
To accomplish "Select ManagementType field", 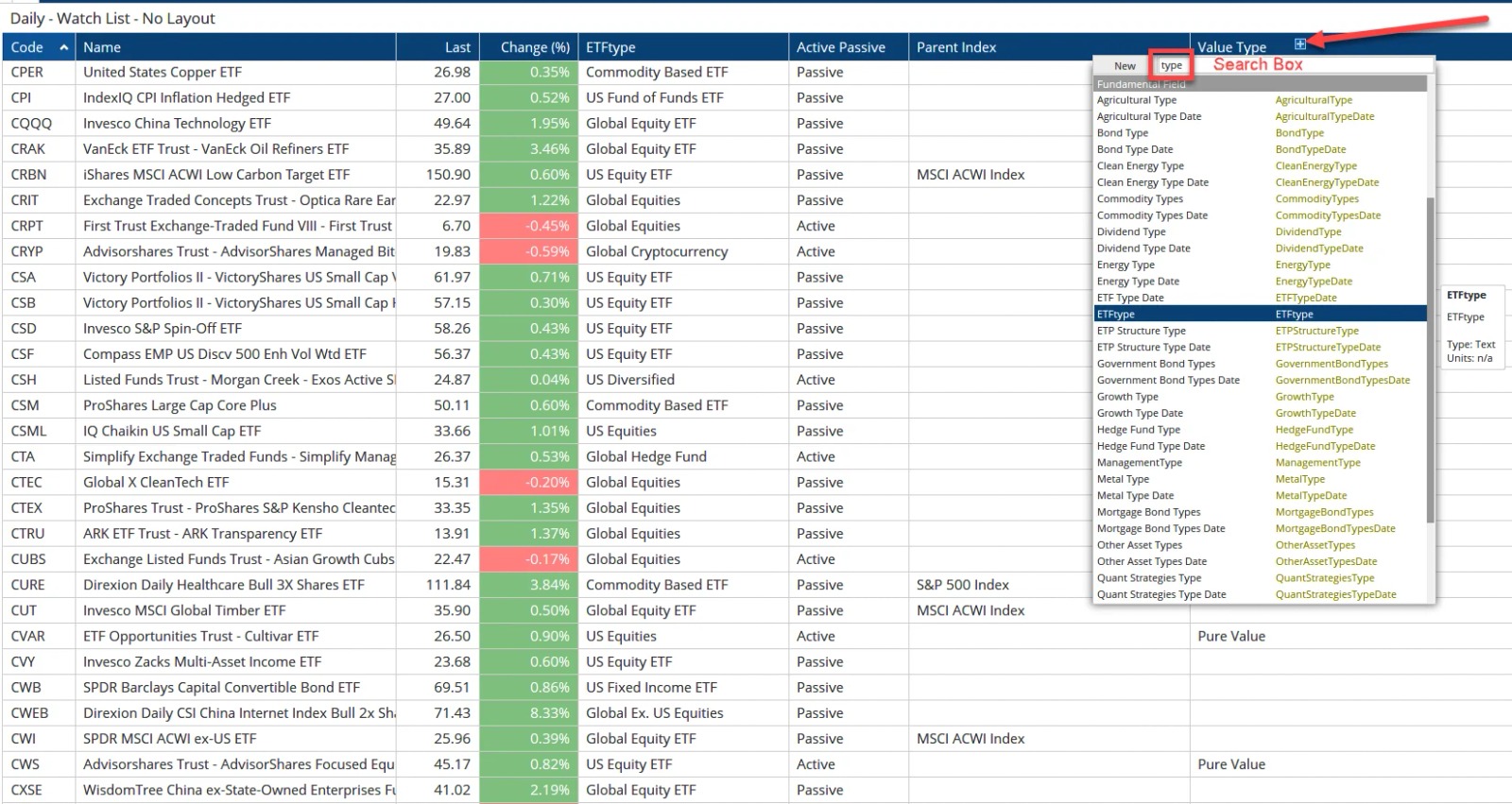I will [1260, 463].
